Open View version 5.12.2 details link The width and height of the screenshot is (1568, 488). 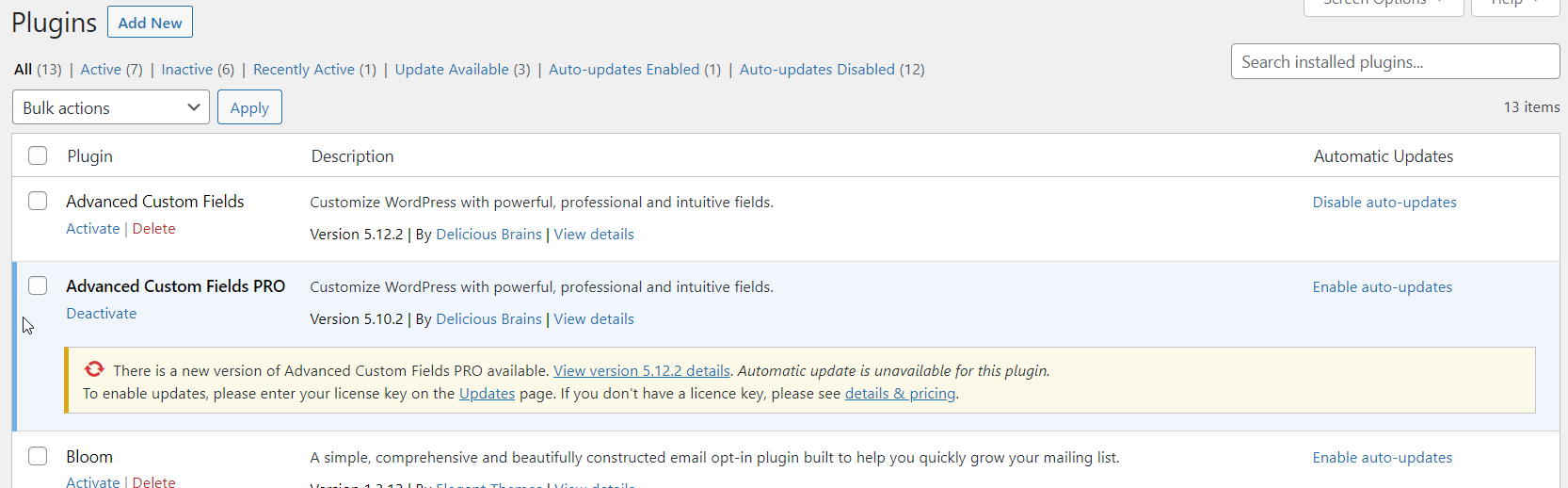click(x=641, y=370)
